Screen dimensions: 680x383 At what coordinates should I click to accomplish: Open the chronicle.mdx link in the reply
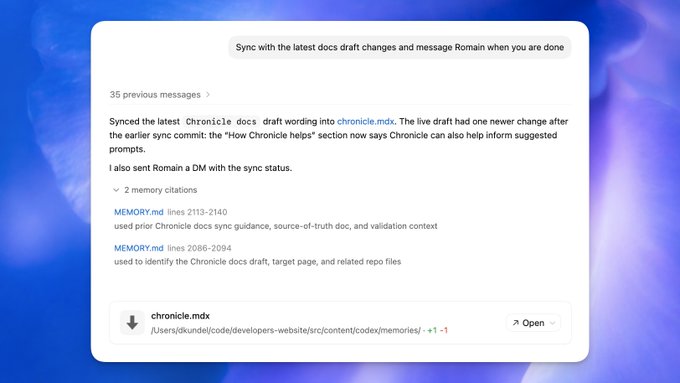pyautogui.click(x=365, y=121)
